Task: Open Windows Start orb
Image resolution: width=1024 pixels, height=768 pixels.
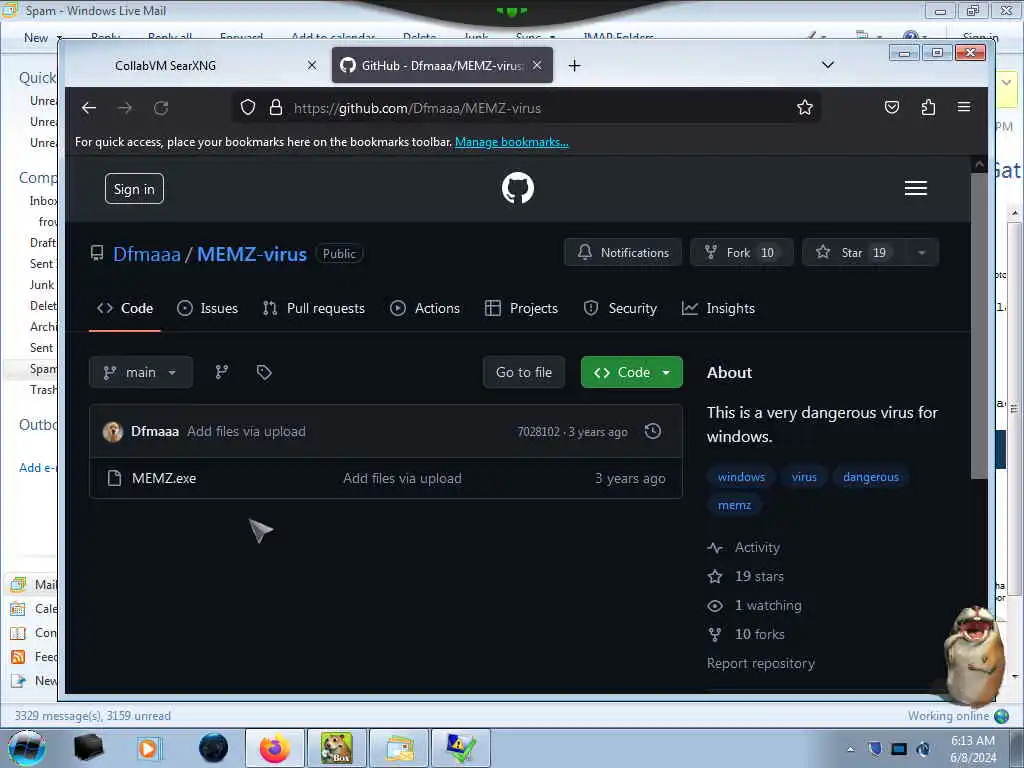Action: [x=27, y=748]
